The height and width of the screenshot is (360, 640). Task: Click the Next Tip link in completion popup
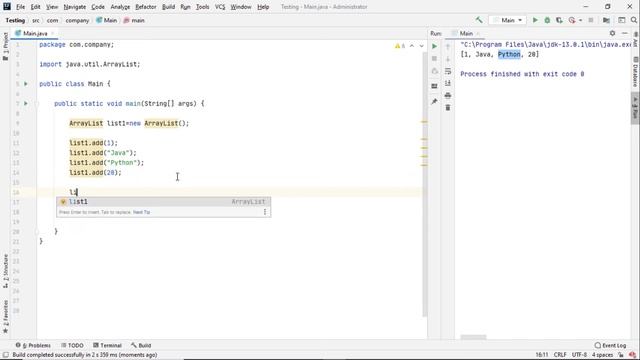click(x=142, y=212)
